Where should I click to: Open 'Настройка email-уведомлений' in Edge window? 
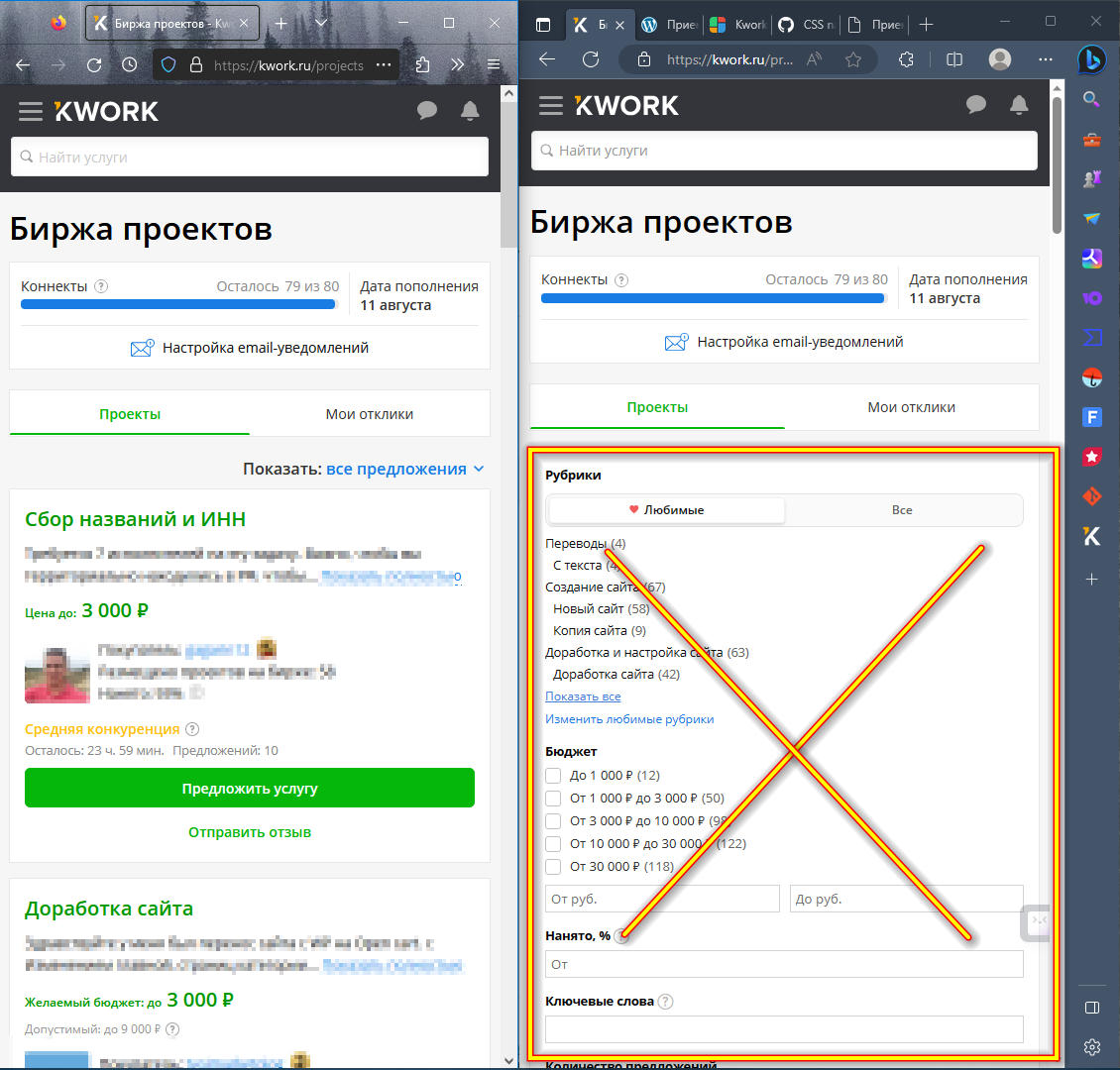pyautogui.click(x=784, y=342)
